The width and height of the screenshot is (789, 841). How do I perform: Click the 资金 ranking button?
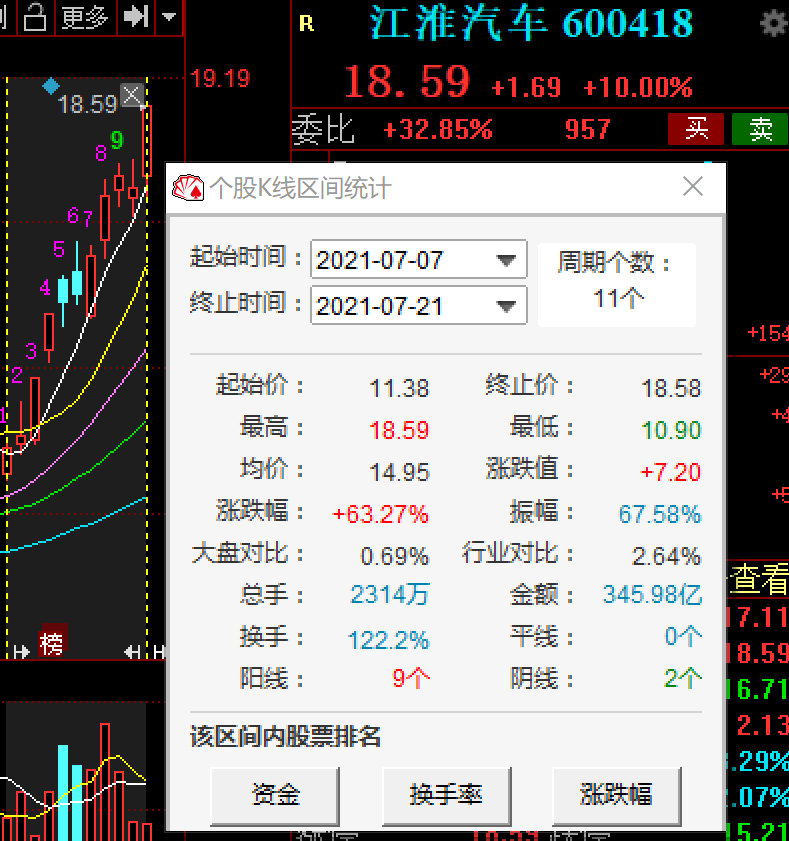click(x=275, y=795)
